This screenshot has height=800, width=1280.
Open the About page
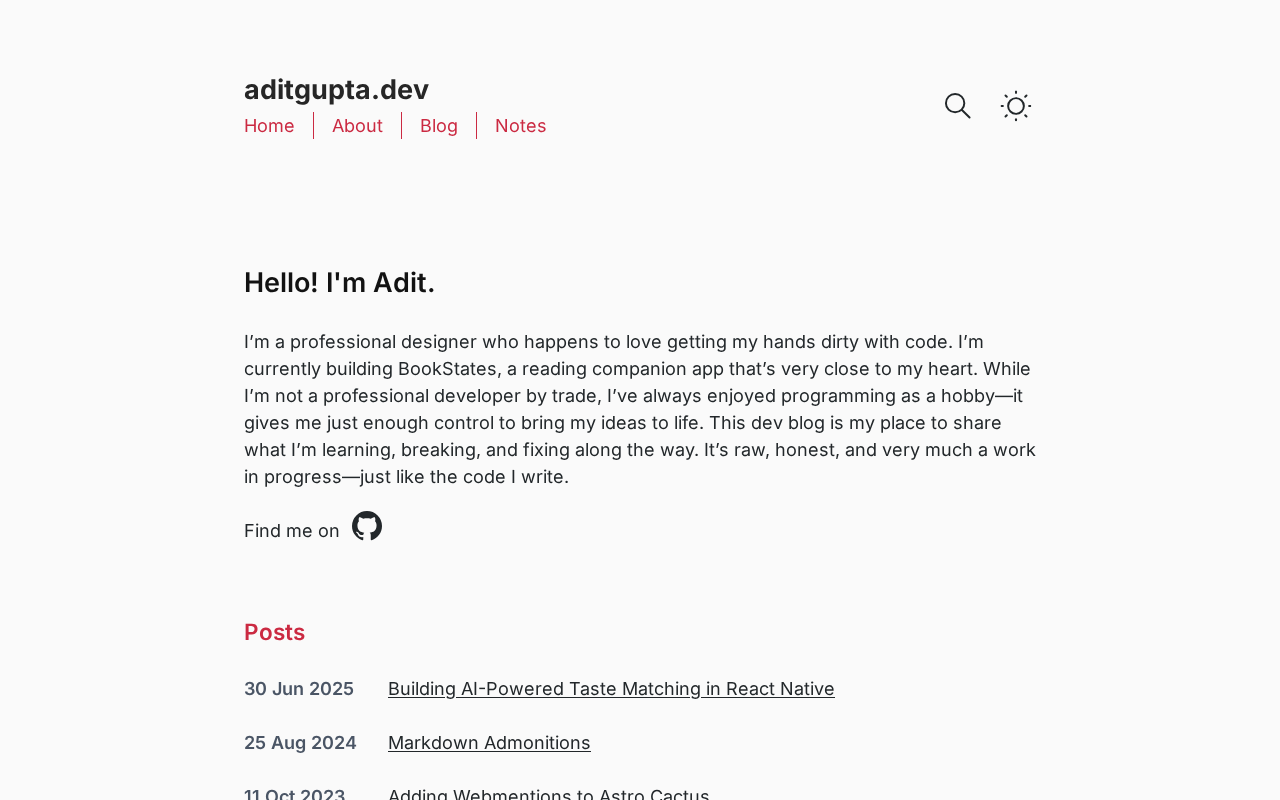357,126
